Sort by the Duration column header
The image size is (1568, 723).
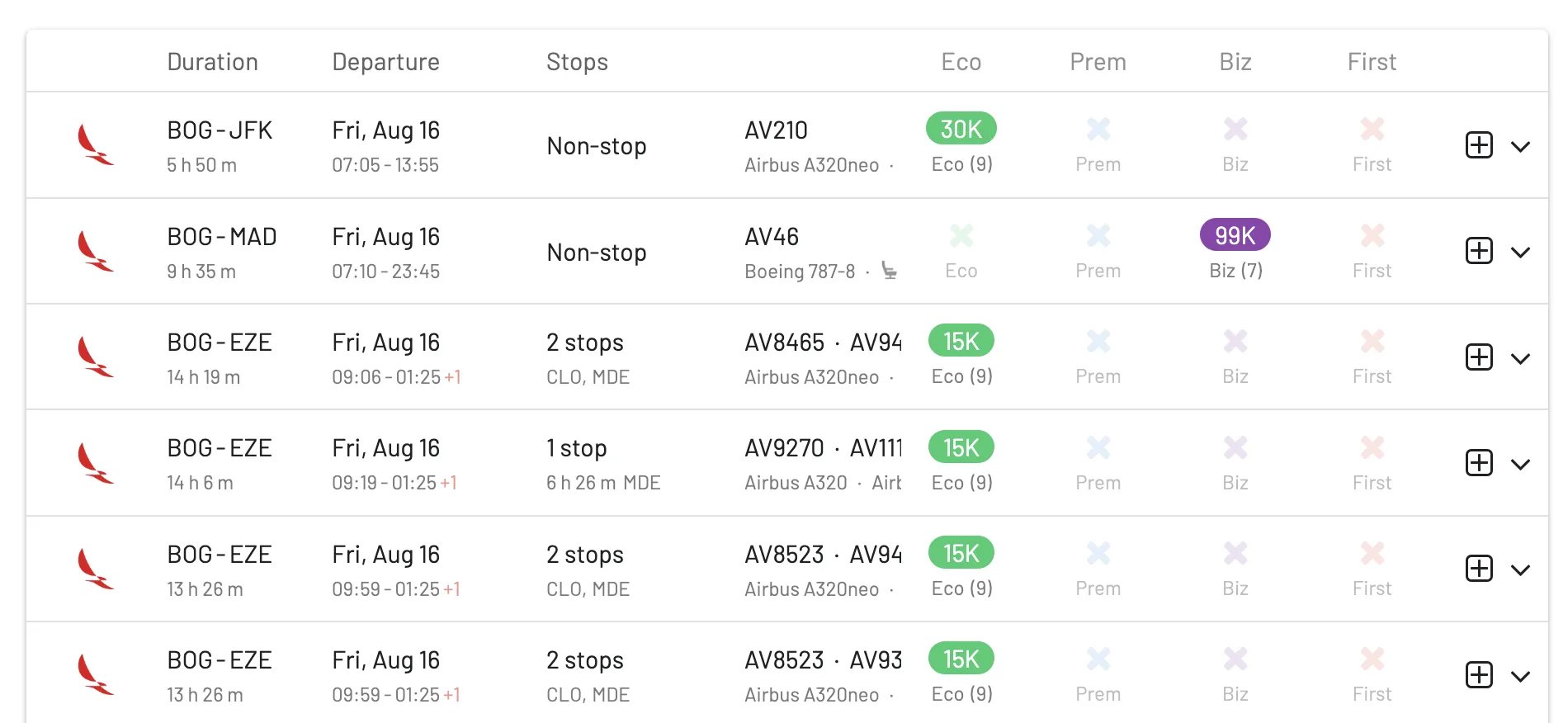click(x=212, y=62)
